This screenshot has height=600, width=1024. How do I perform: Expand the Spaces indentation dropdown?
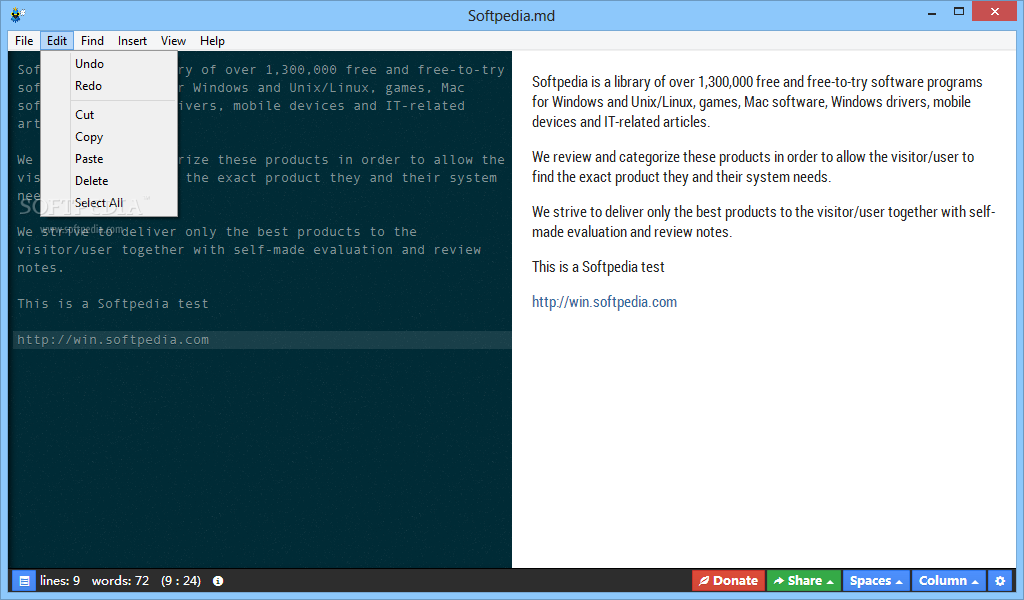point(876,580)
